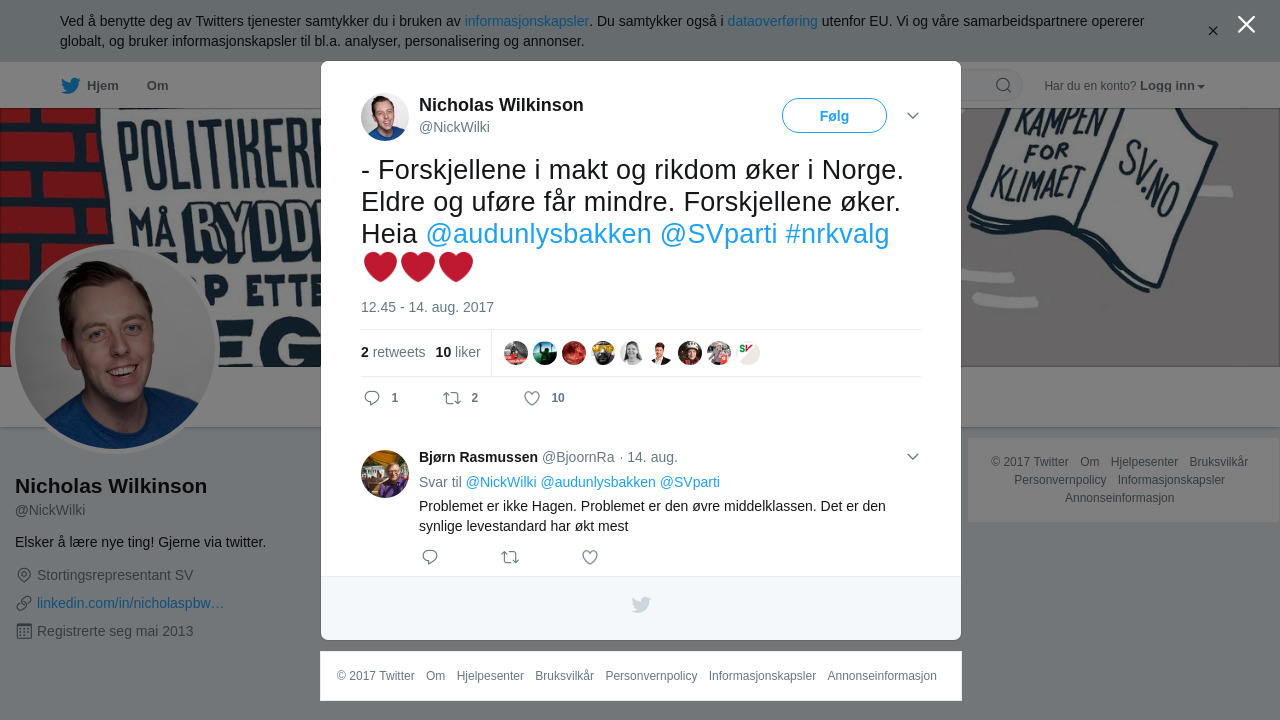Click the reply icon under the main tweet

point(372,398)
